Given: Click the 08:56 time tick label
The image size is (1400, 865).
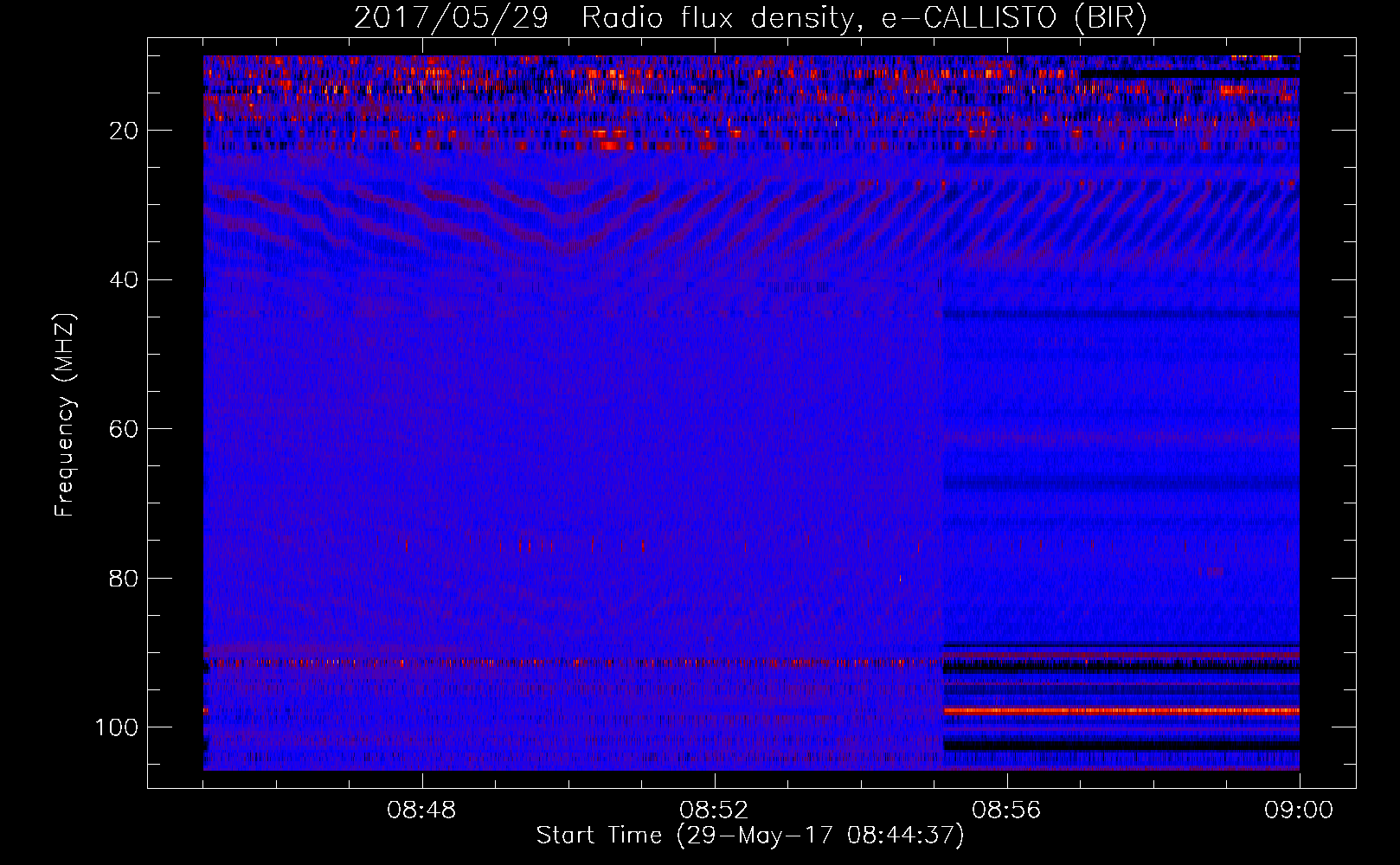Looking at the screenshot, I should tap(1006, 811).
